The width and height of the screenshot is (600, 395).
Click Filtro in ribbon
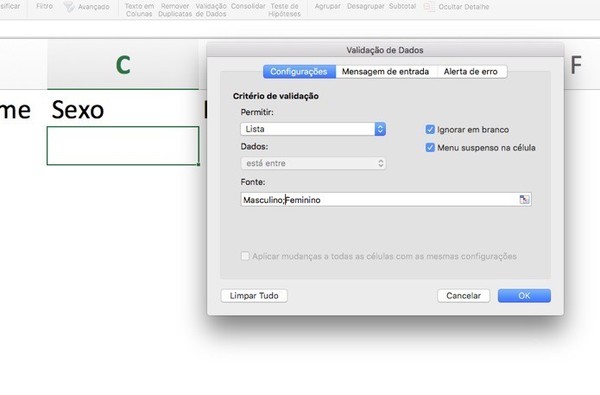click(x=44, y=7)
